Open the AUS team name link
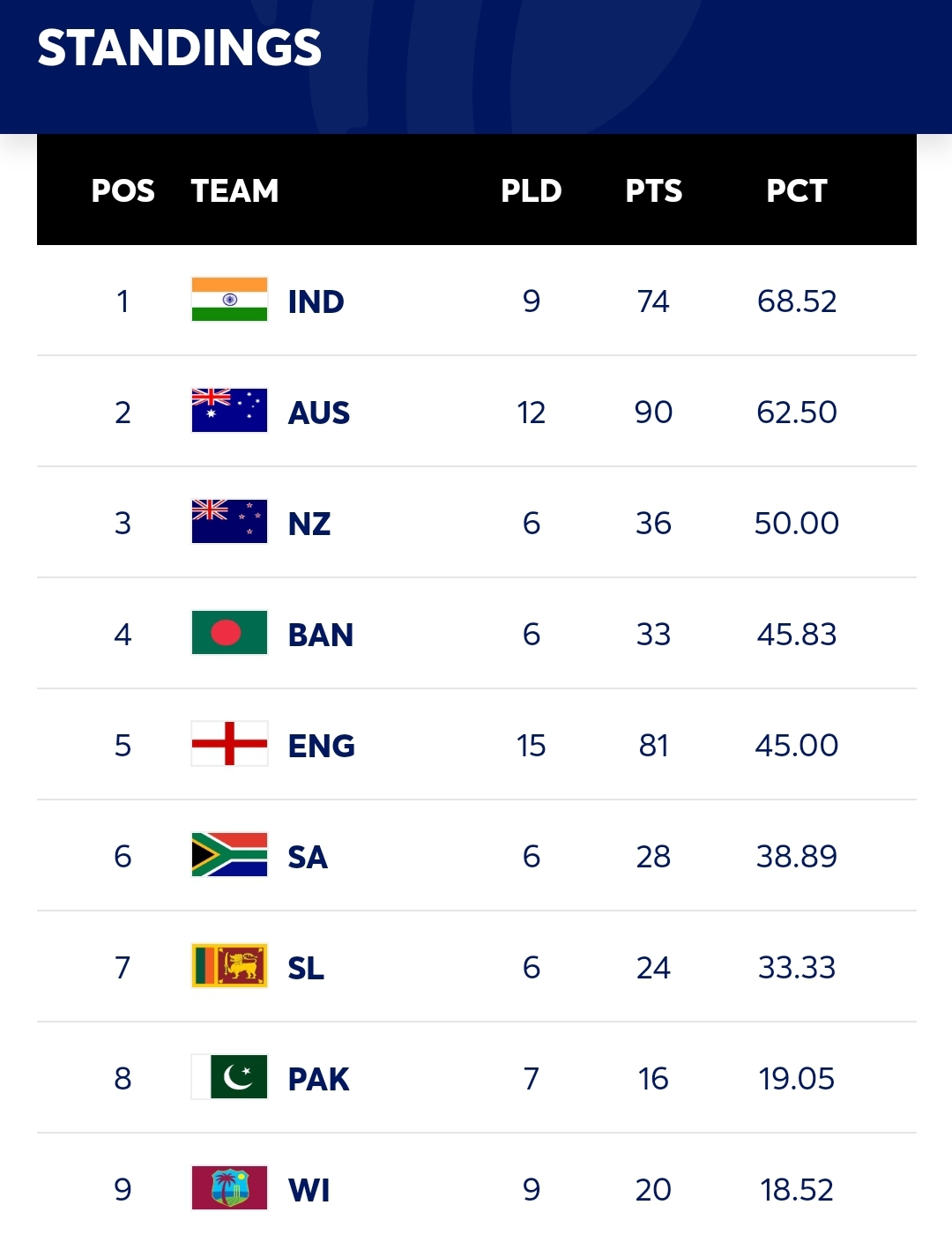 tap(319, 413)
